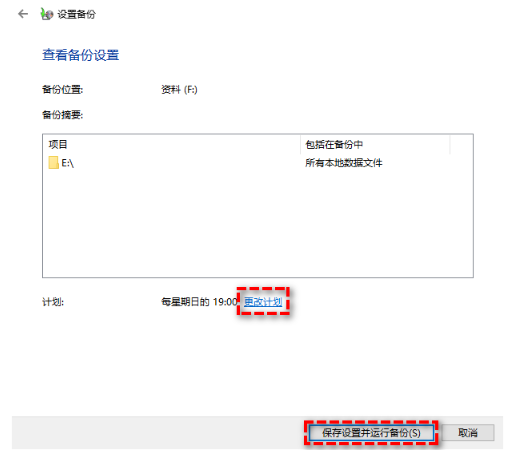Screen dimensions: 511x452
Task: Select the E:\ folder icon
Action: click(53, 163)
